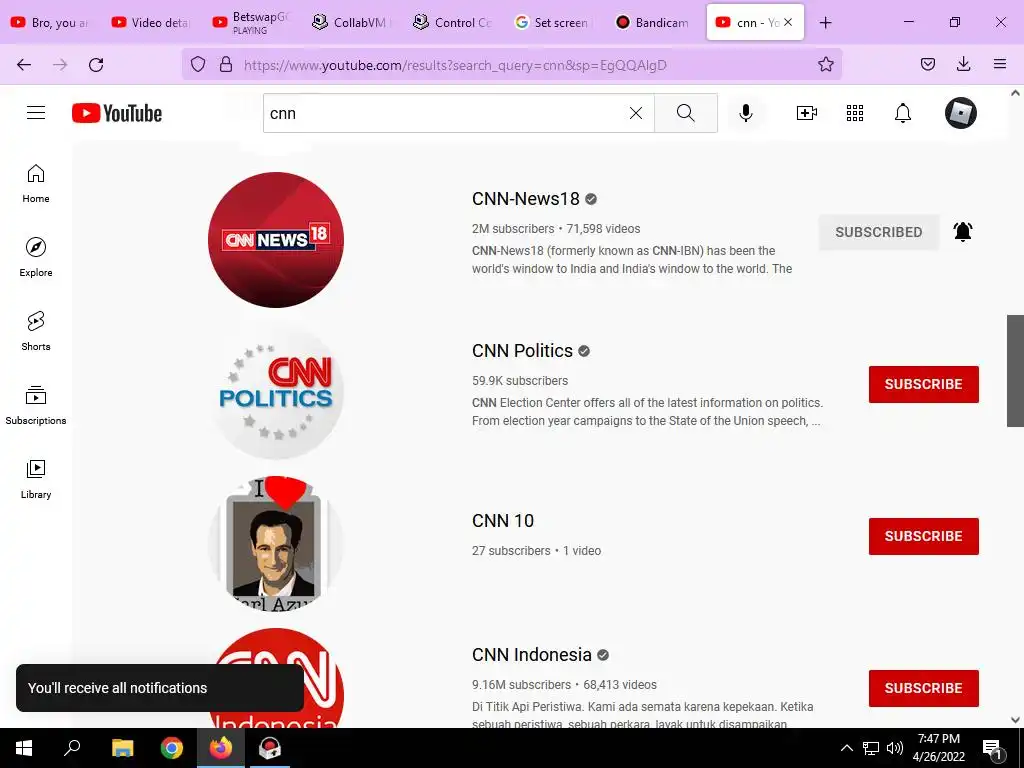
Task: Open the Firefox downloads arrow
Action: pos(963,64)
